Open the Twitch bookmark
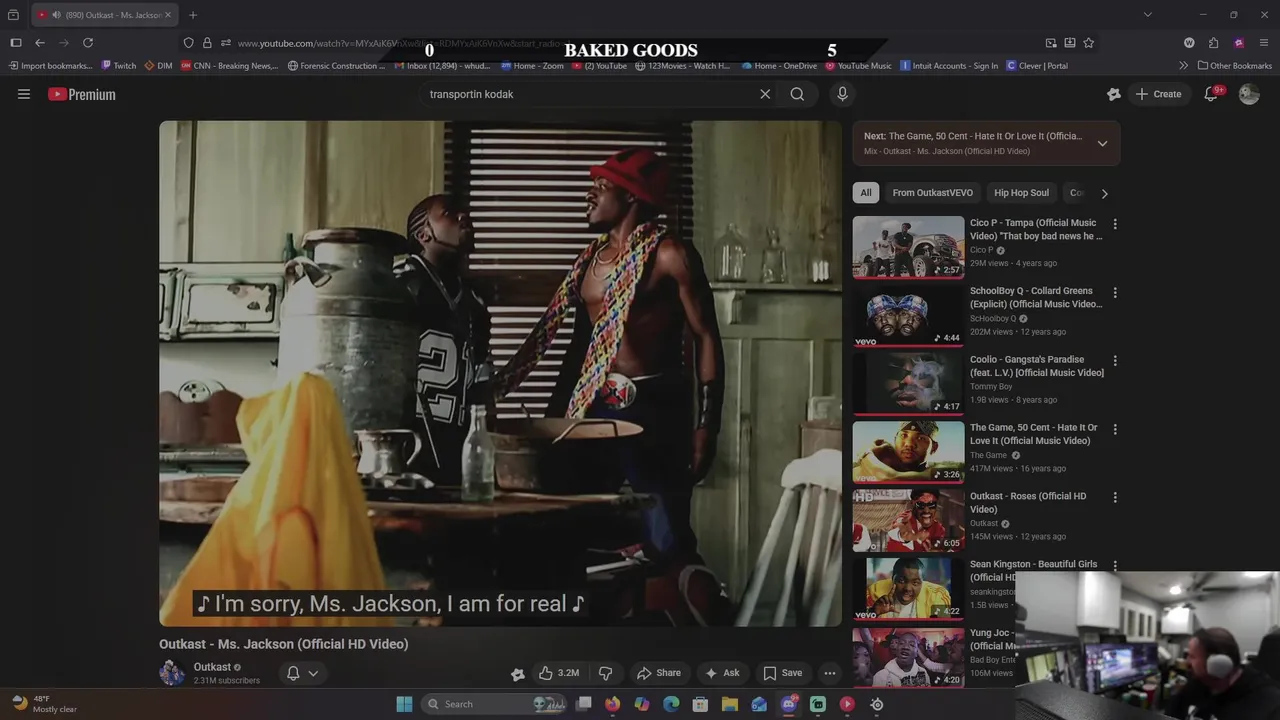The image size is (1280, 720). pos(119,66)
